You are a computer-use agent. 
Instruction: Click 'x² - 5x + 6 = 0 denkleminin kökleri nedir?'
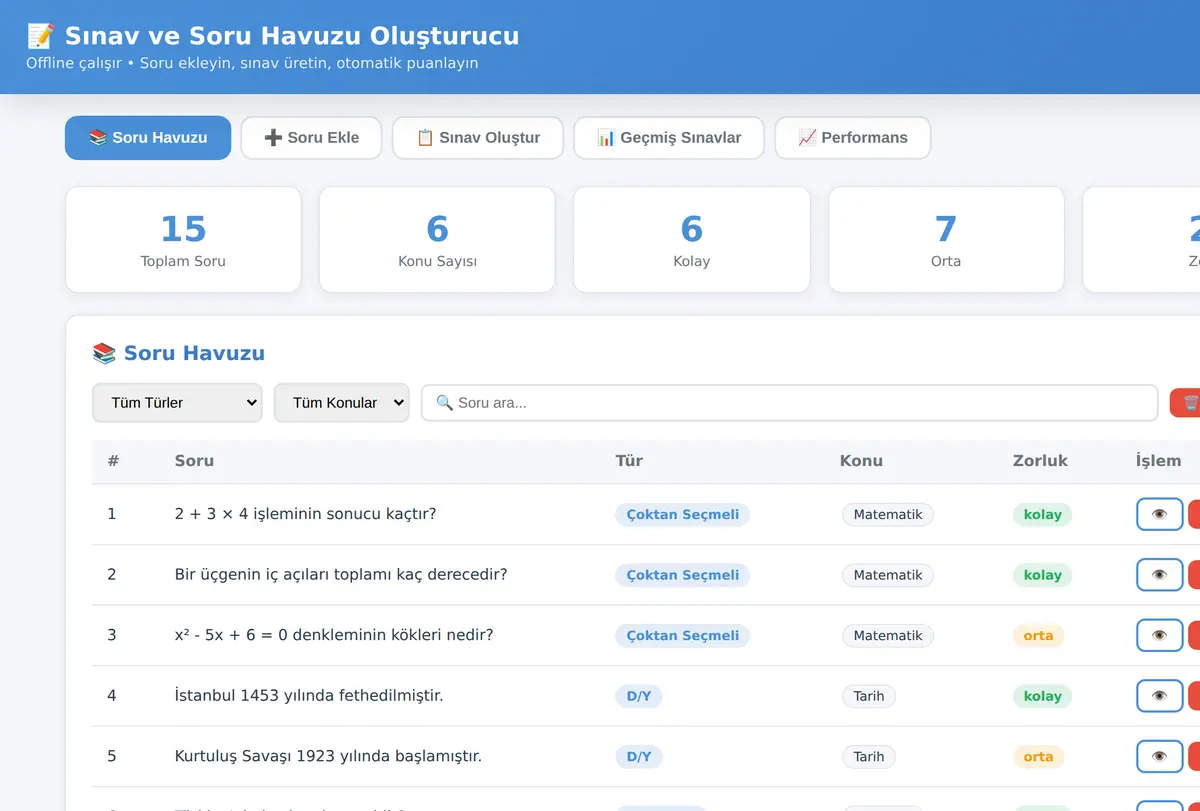tap(334, 635)
